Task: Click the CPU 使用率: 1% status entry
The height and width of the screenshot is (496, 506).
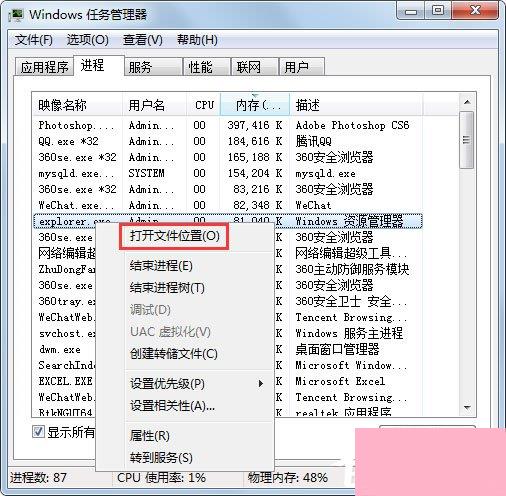Action: 161,478
